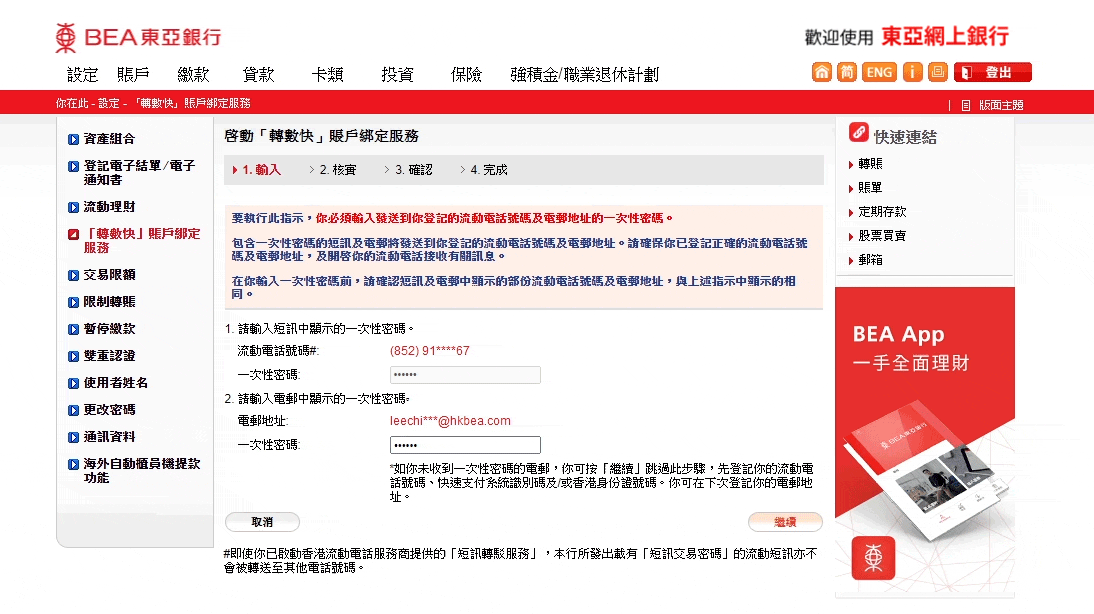Open the 投資 menu
Viewport: 1094px width, 614px height.
tap(397, 75)
